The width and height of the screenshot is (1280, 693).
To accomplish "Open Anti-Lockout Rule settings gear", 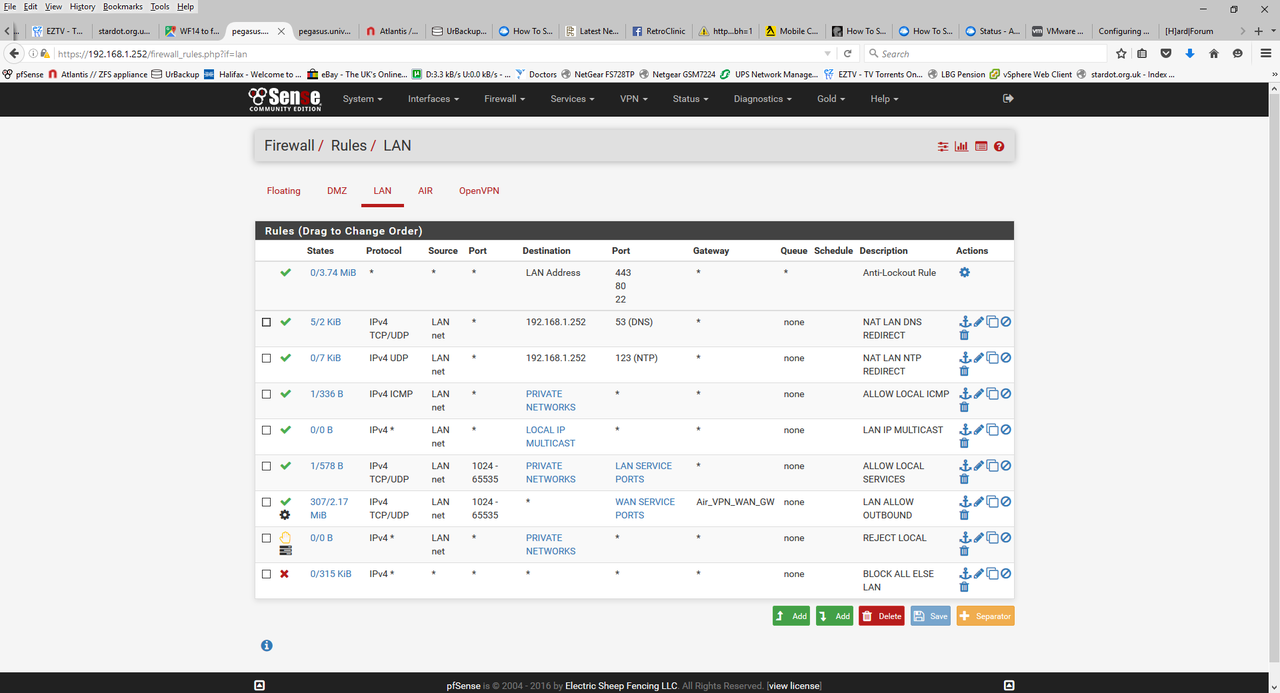I will pyautogui.click(x=965, y=272).
